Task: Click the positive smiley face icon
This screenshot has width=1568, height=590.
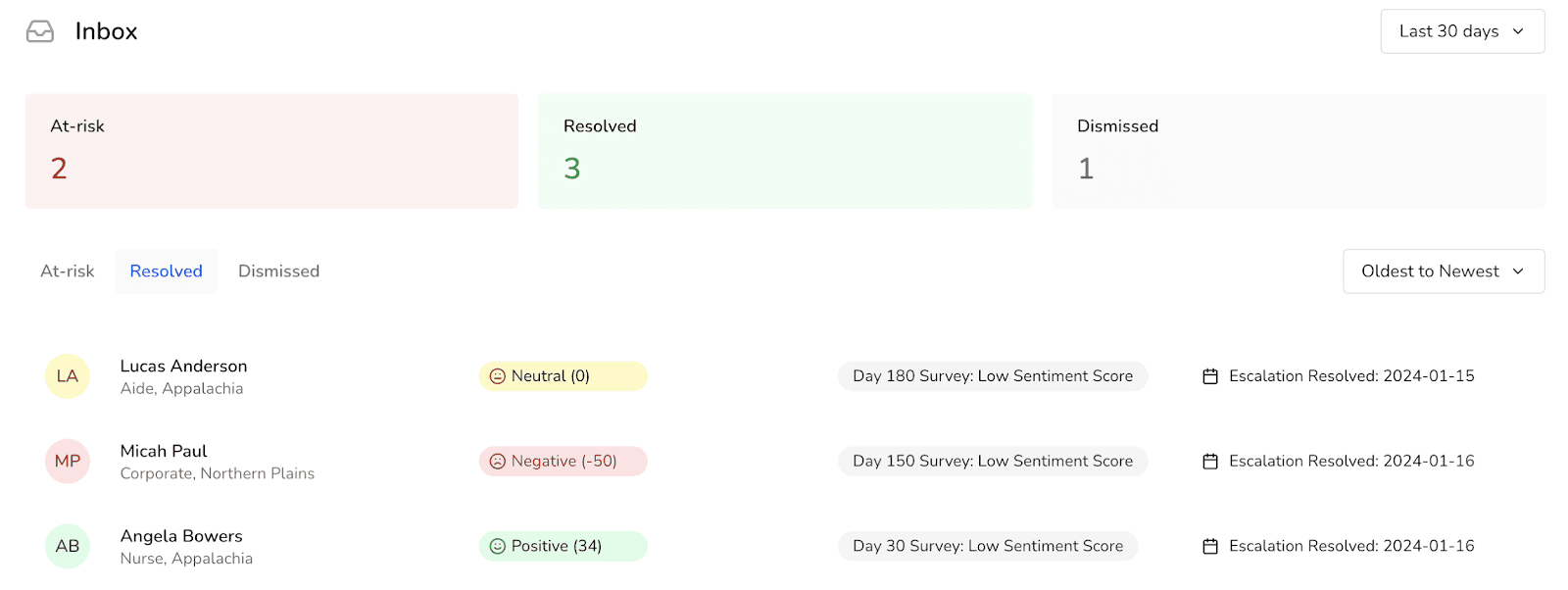Action: (x=497, y=546)
